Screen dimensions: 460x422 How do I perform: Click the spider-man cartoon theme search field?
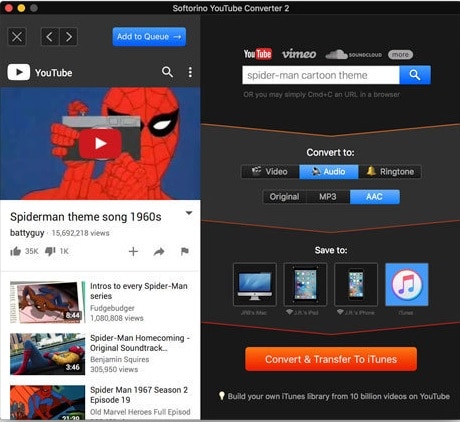(321, 75)
